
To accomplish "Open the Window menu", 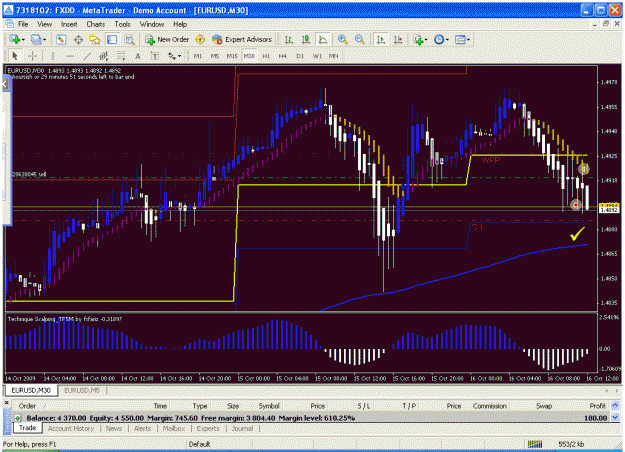I will [x=151, y=24].
